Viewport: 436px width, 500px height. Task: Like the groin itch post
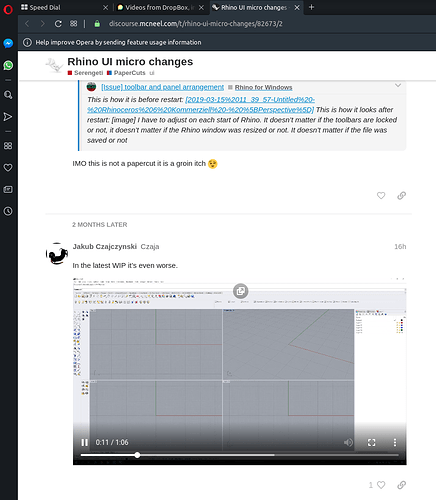[x=381, y=196]
